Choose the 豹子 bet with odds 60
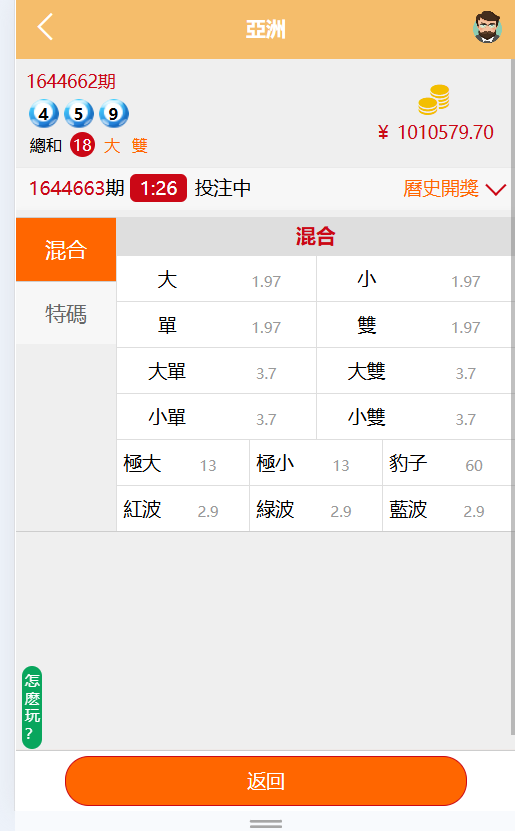515x831 pixels. (x=447, y=463)
